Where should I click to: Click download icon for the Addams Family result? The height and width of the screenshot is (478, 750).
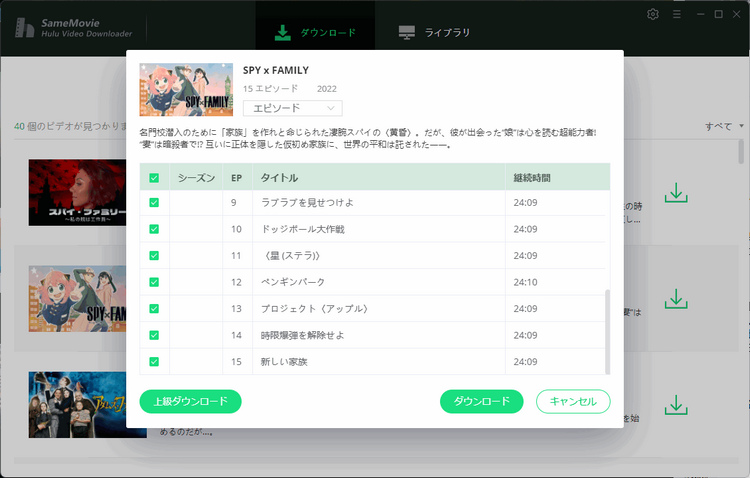pos(676,405)
